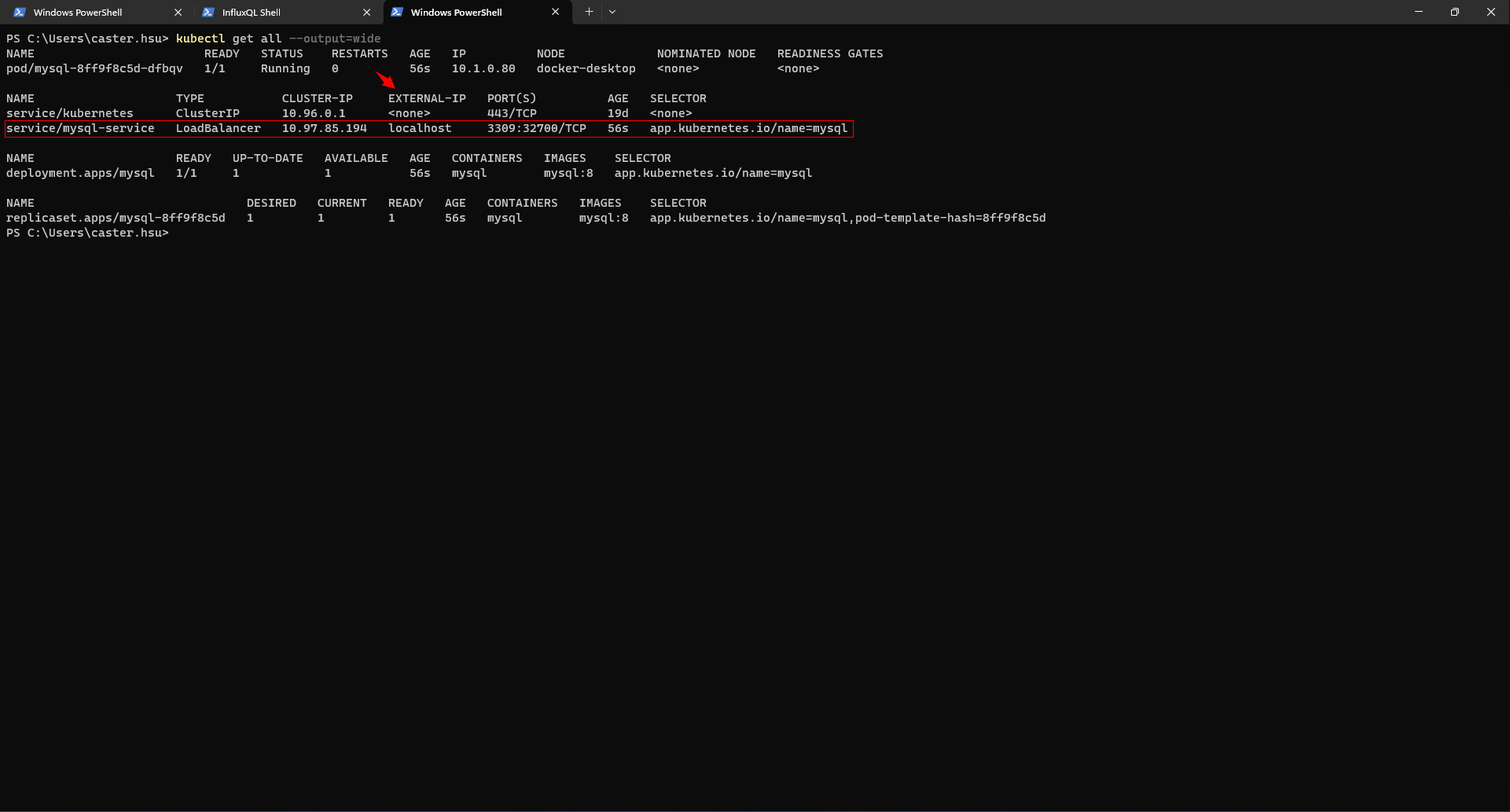Switch to the inactive Windows PowerShell tab
The height and width of the screenshot is (812, 1510).
click(x=78, y=13)
